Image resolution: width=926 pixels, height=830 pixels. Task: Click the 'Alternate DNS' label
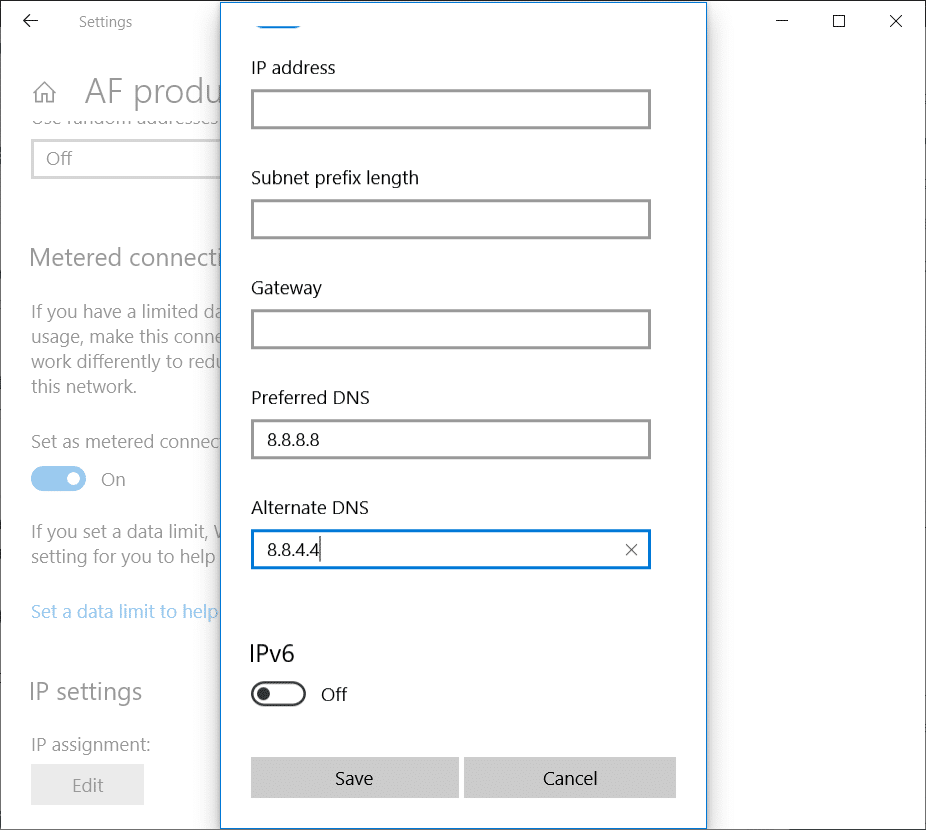click(310, 507)
